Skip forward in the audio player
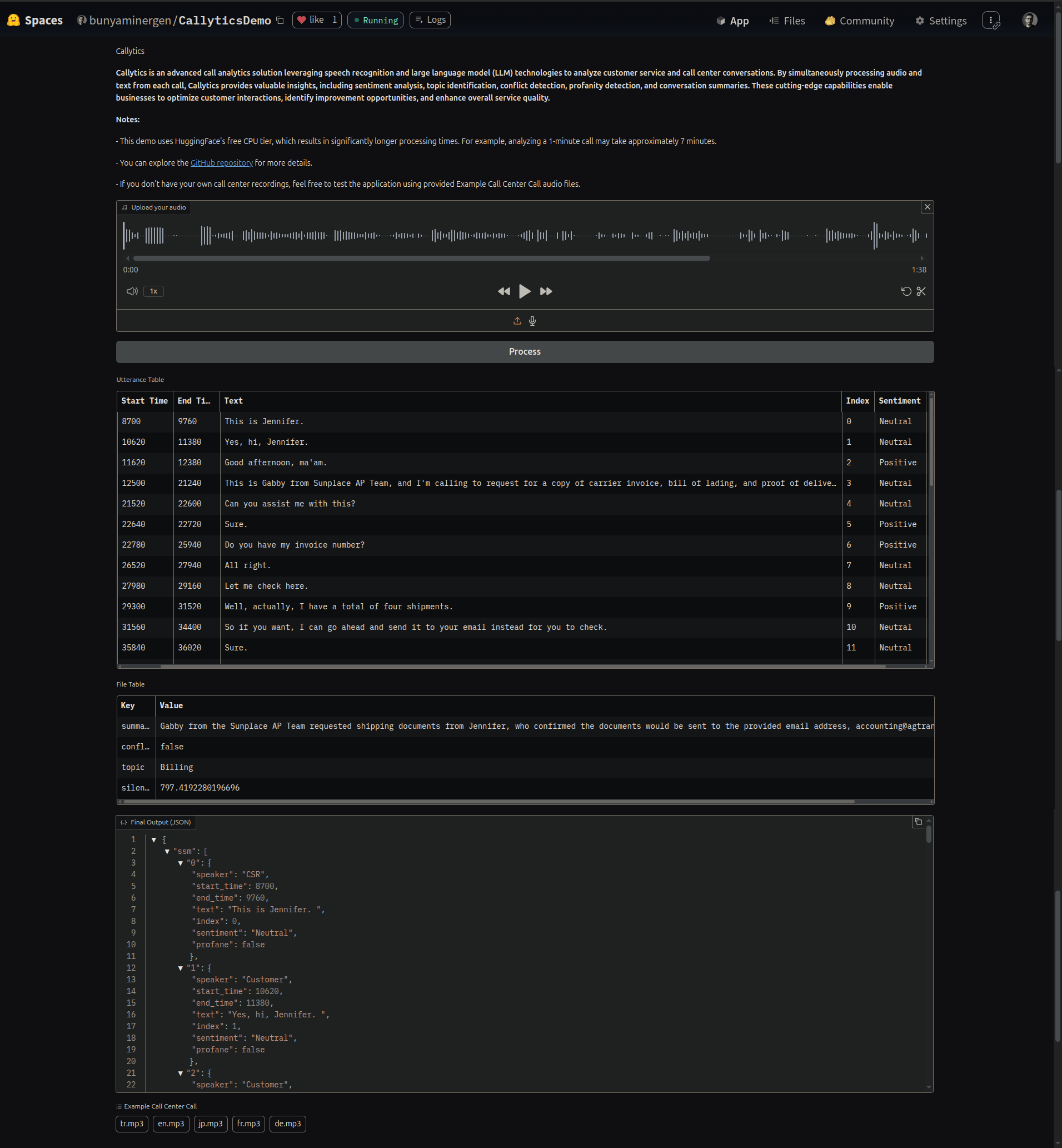The image size is (1062, 1148). tap(546, 291)
